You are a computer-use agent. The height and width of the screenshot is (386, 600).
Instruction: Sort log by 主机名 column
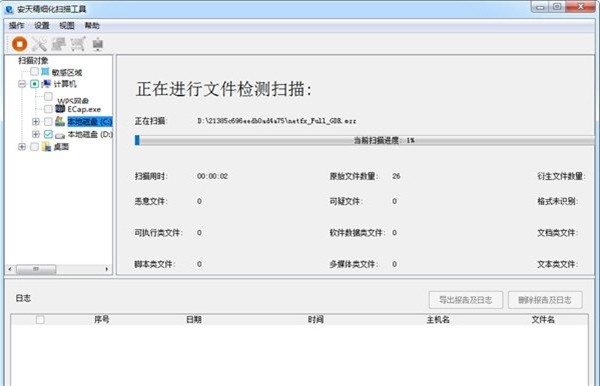[x=438, y=319]
